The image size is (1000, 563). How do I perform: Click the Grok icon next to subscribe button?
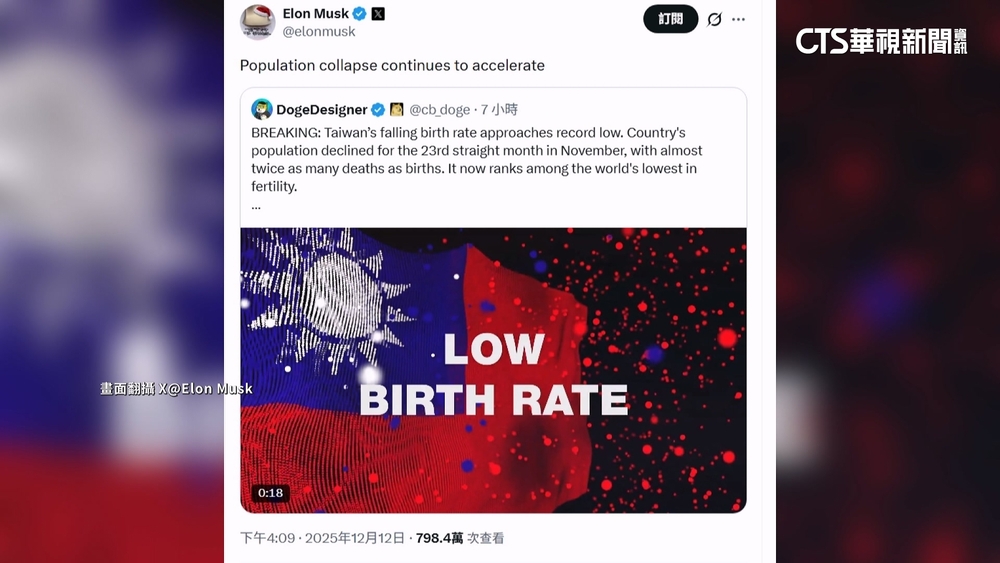click(x=714, y=19)
